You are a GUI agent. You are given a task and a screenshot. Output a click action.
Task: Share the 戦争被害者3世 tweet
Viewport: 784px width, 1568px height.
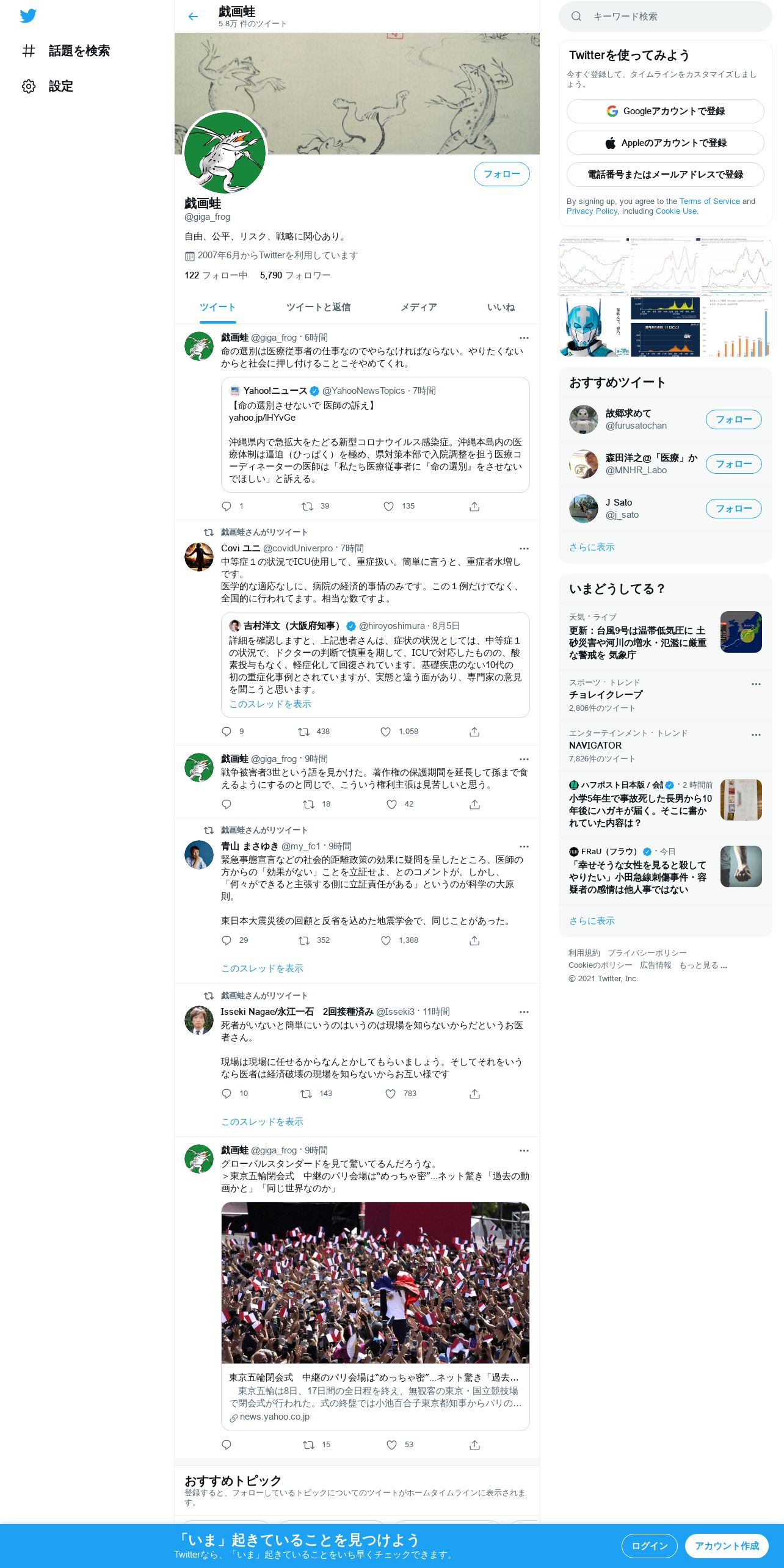[x=474, y=804]
